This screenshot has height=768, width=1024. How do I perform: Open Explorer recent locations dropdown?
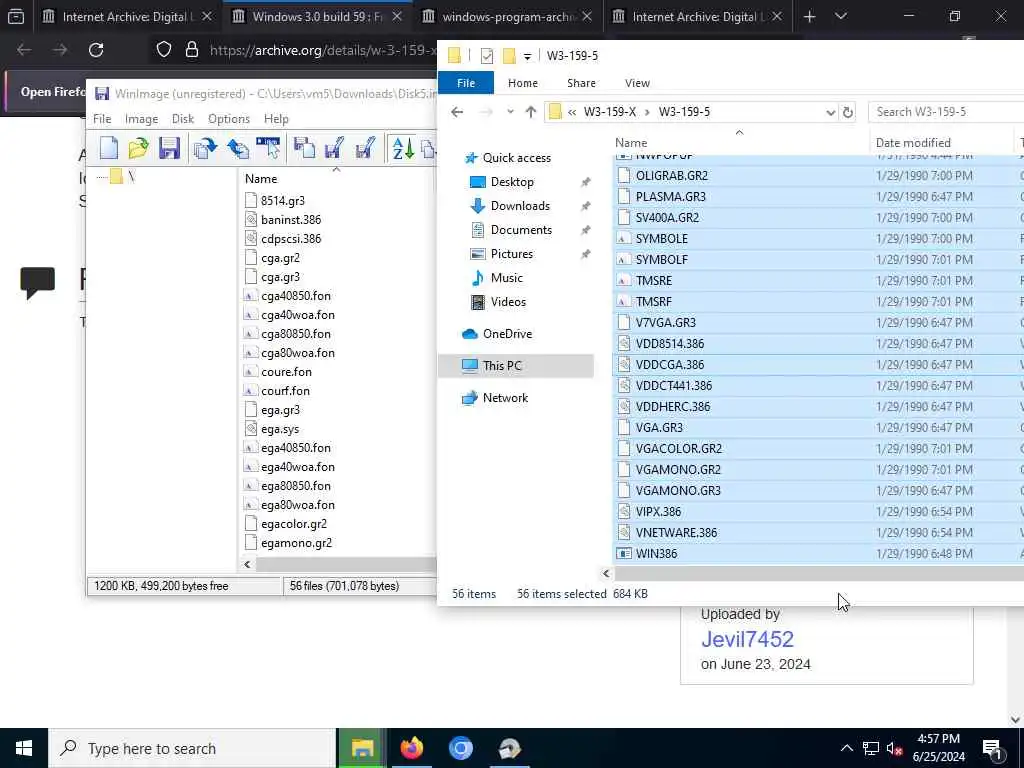tap(510, 112)
